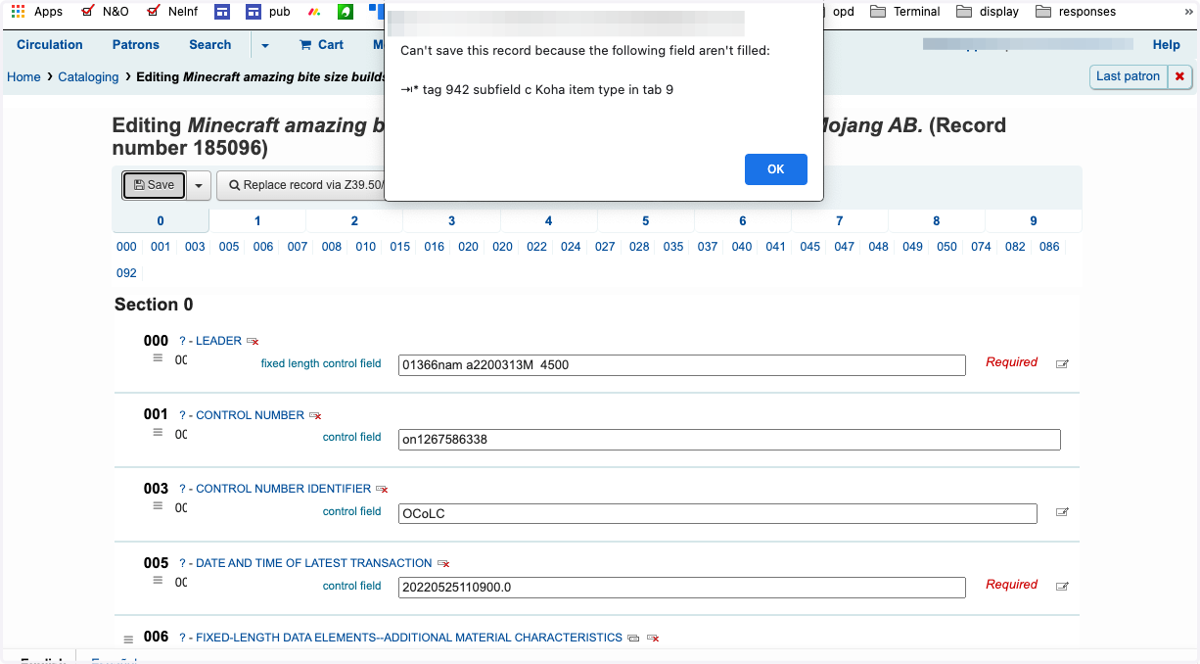The width and height of the screenshot is (1200, 664).
Task: Expand the Save button dropdown arrow
Action: (x=199, y=185)
